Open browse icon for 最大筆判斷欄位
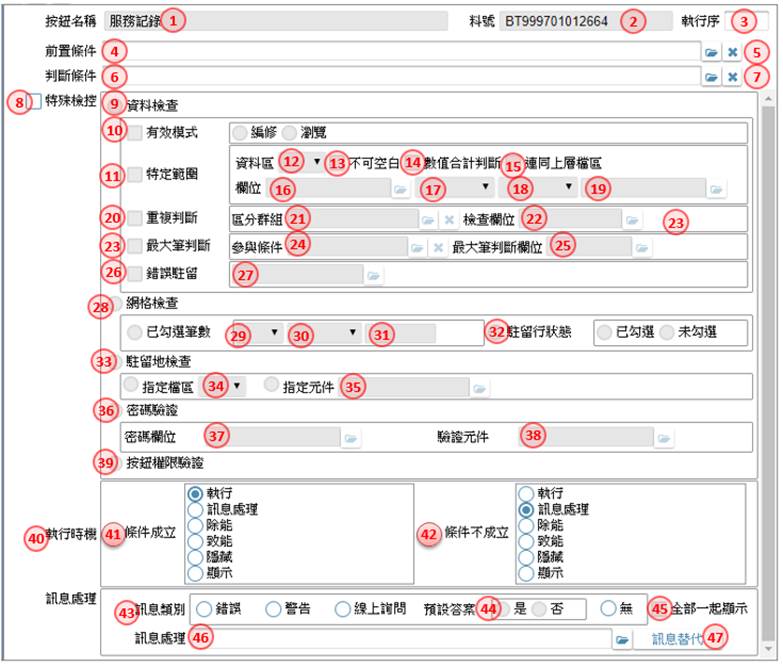This screenshot has width=783, height=665. tap(642, 248)
